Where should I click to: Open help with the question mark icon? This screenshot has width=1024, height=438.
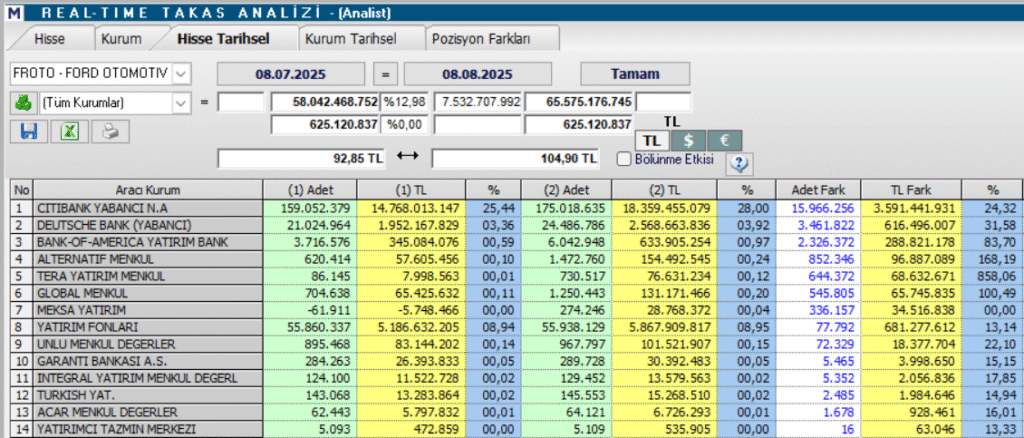click(739, 163)
